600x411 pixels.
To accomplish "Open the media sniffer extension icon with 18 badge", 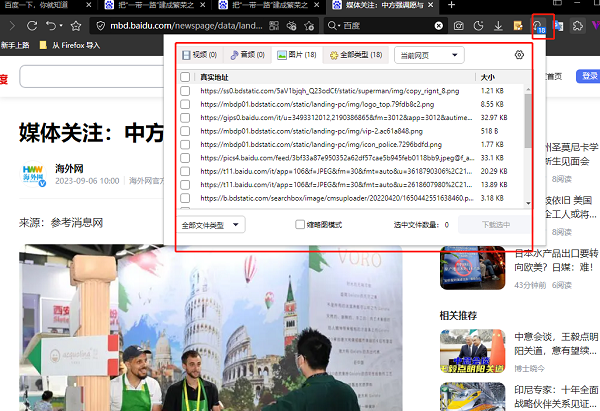I will [539, 26].
